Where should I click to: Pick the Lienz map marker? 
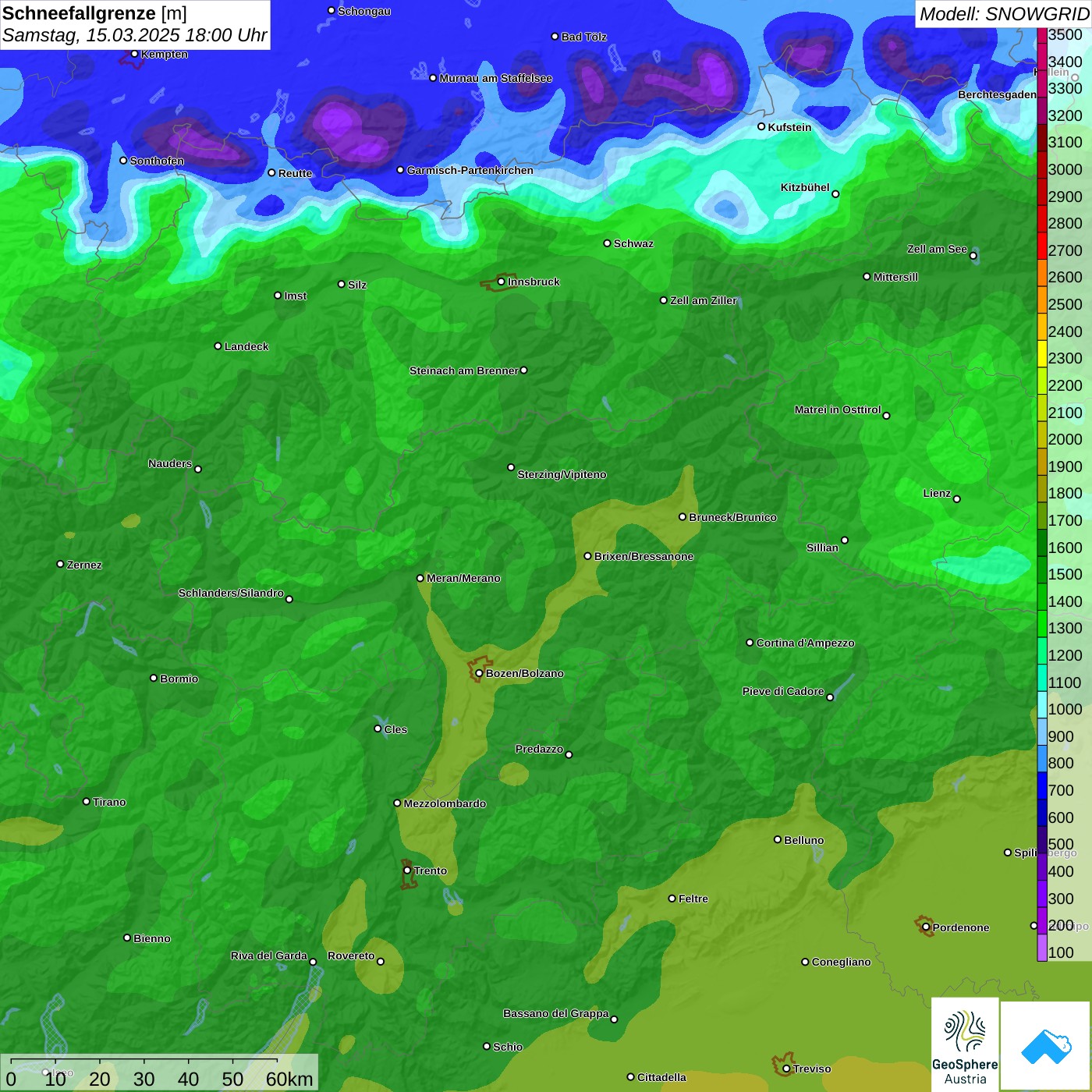click(x=957, y=499)
